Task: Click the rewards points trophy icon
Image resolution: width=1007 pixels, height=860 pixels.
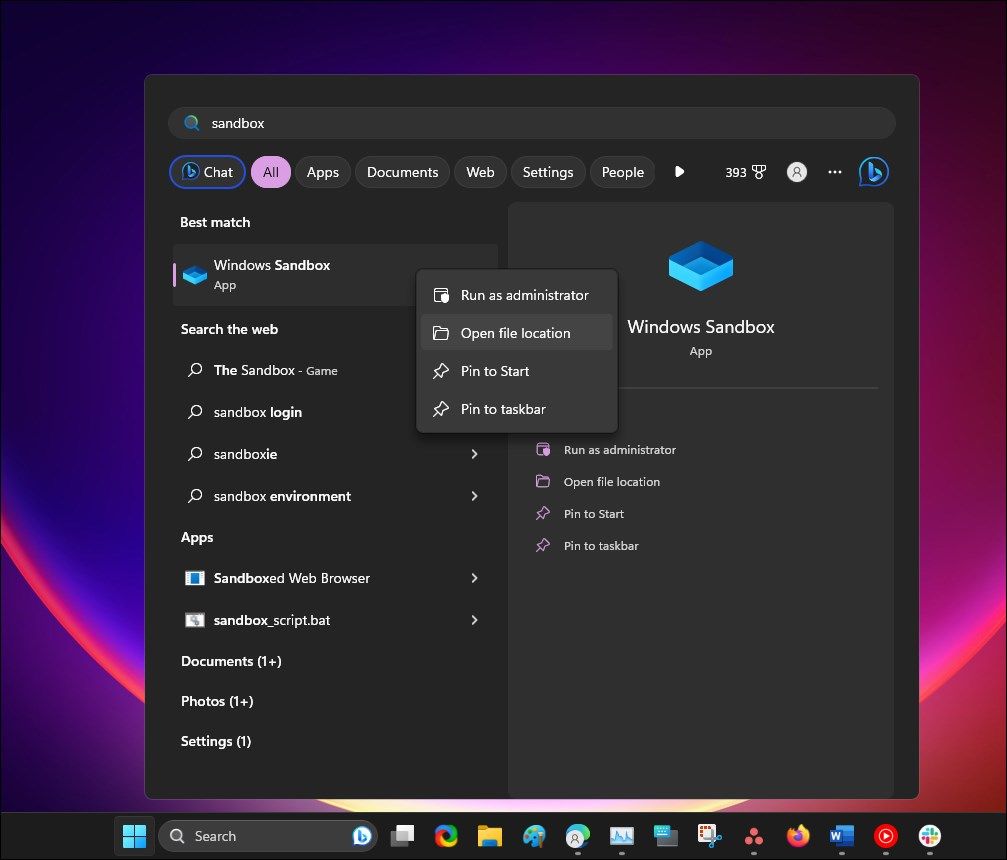Action: (759, 172)
